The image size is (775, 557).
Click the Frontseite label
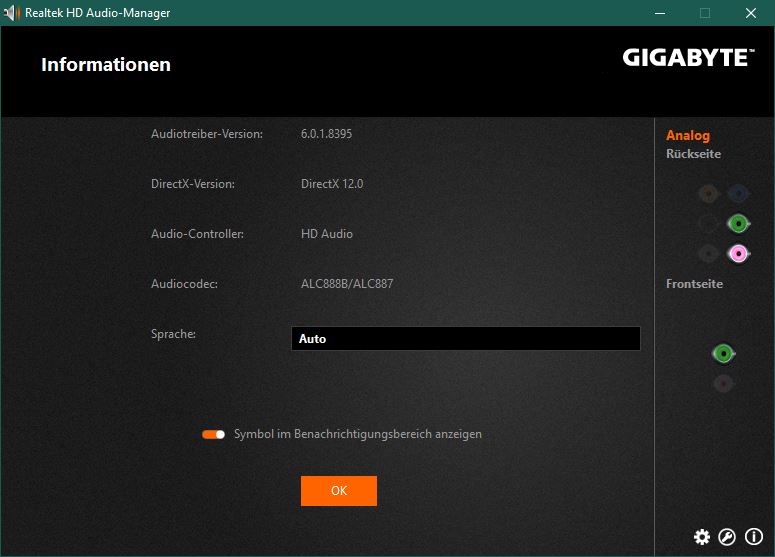(x=694, y=284)
